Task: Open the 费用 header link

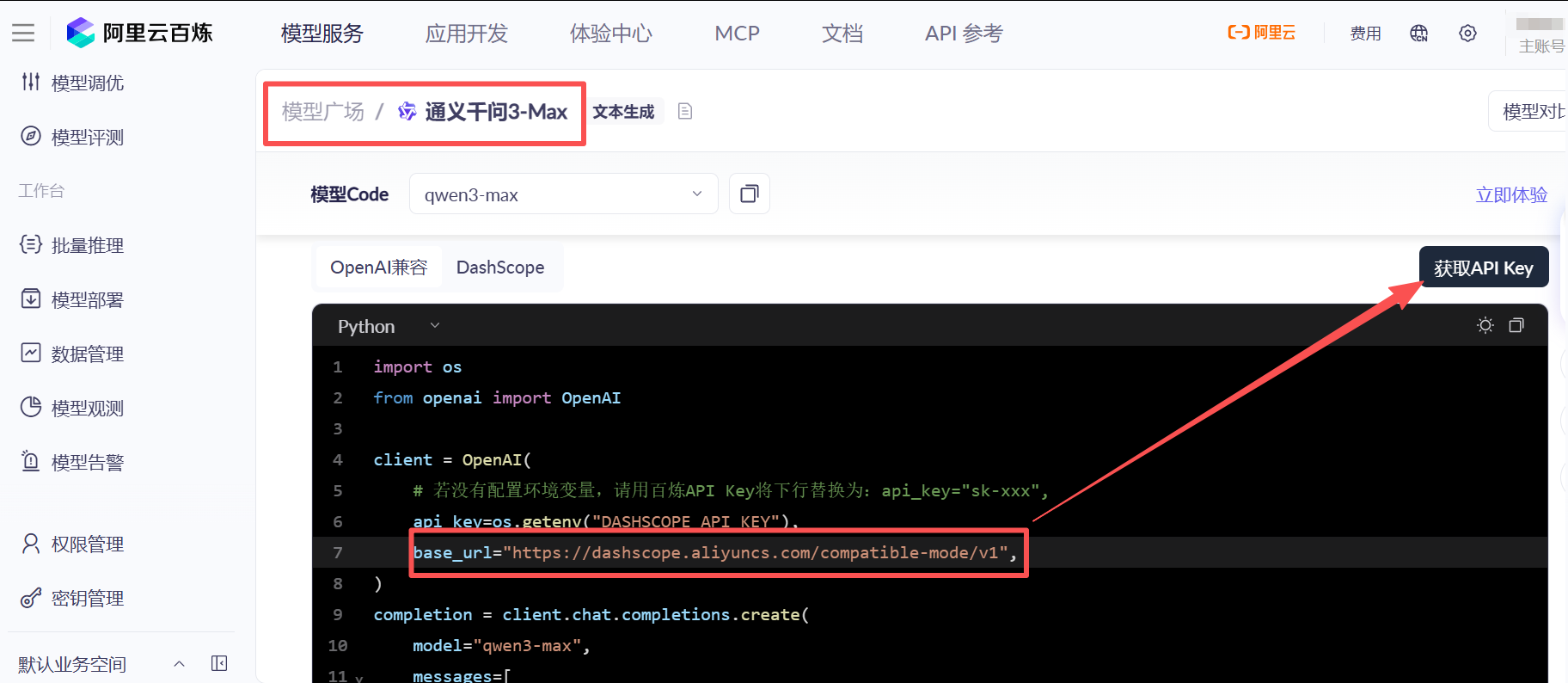Action: click(1365, 33)
